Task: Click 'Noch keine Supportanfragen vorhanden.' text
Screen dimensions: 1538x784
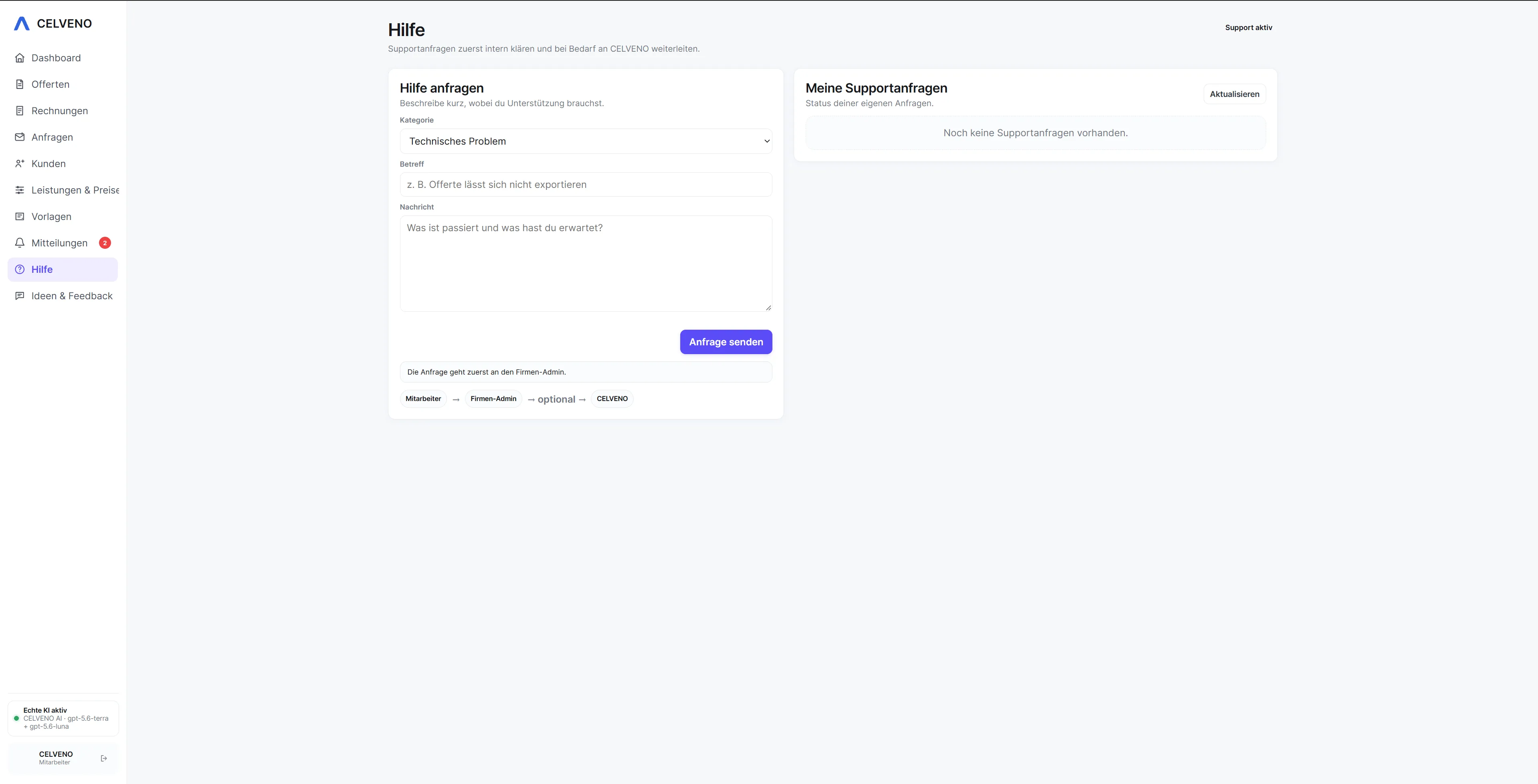Action: coord(1035,133)
